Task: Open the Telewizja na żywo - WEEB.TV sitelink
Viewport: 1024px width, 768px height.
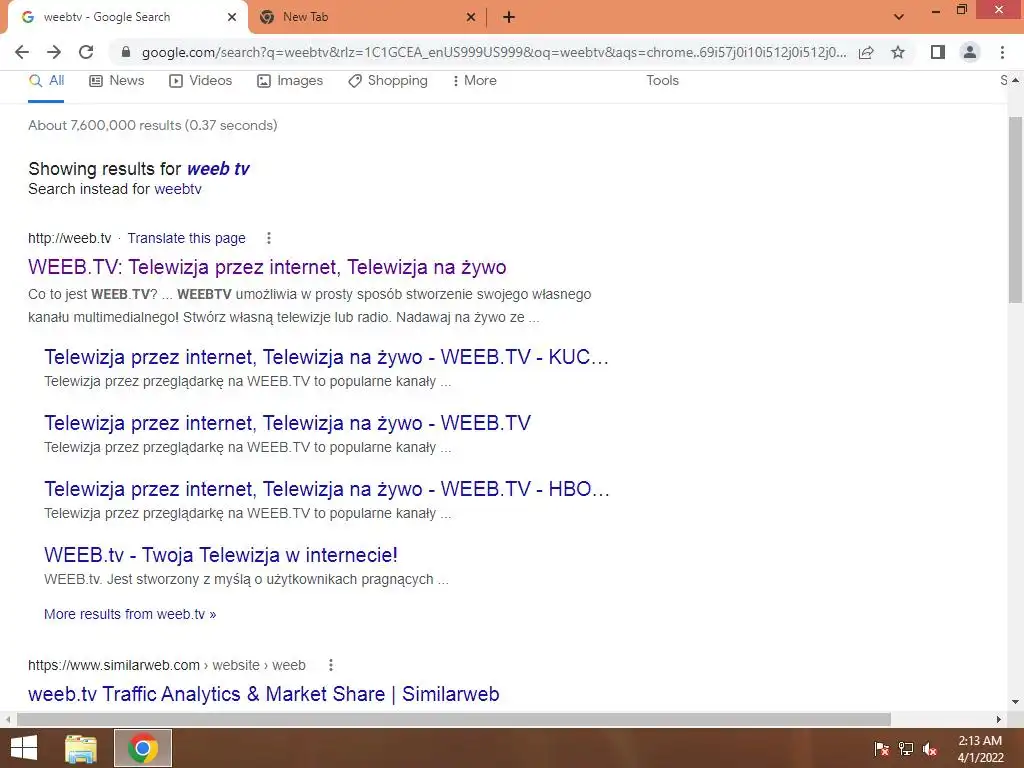Action: [x=287, y=423]
